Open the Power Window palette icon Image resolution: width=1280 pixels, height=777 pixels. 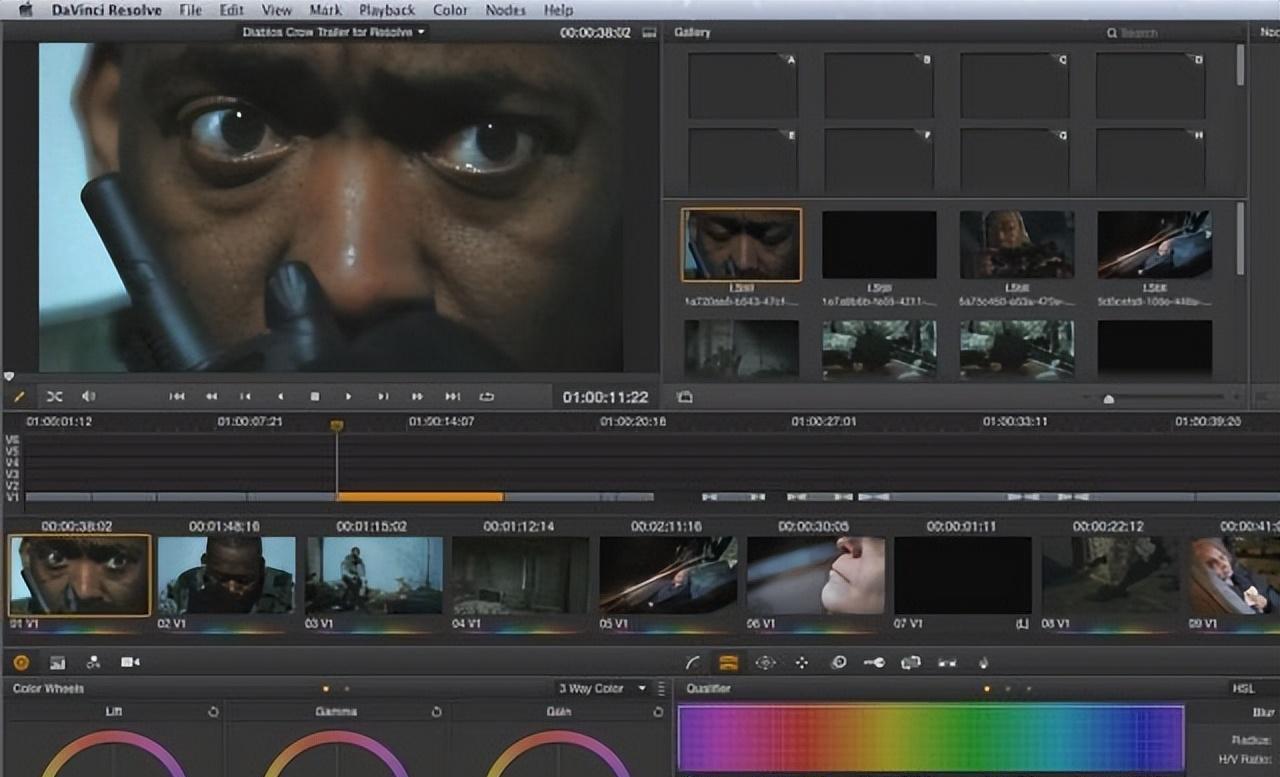[x=765, y=662]
